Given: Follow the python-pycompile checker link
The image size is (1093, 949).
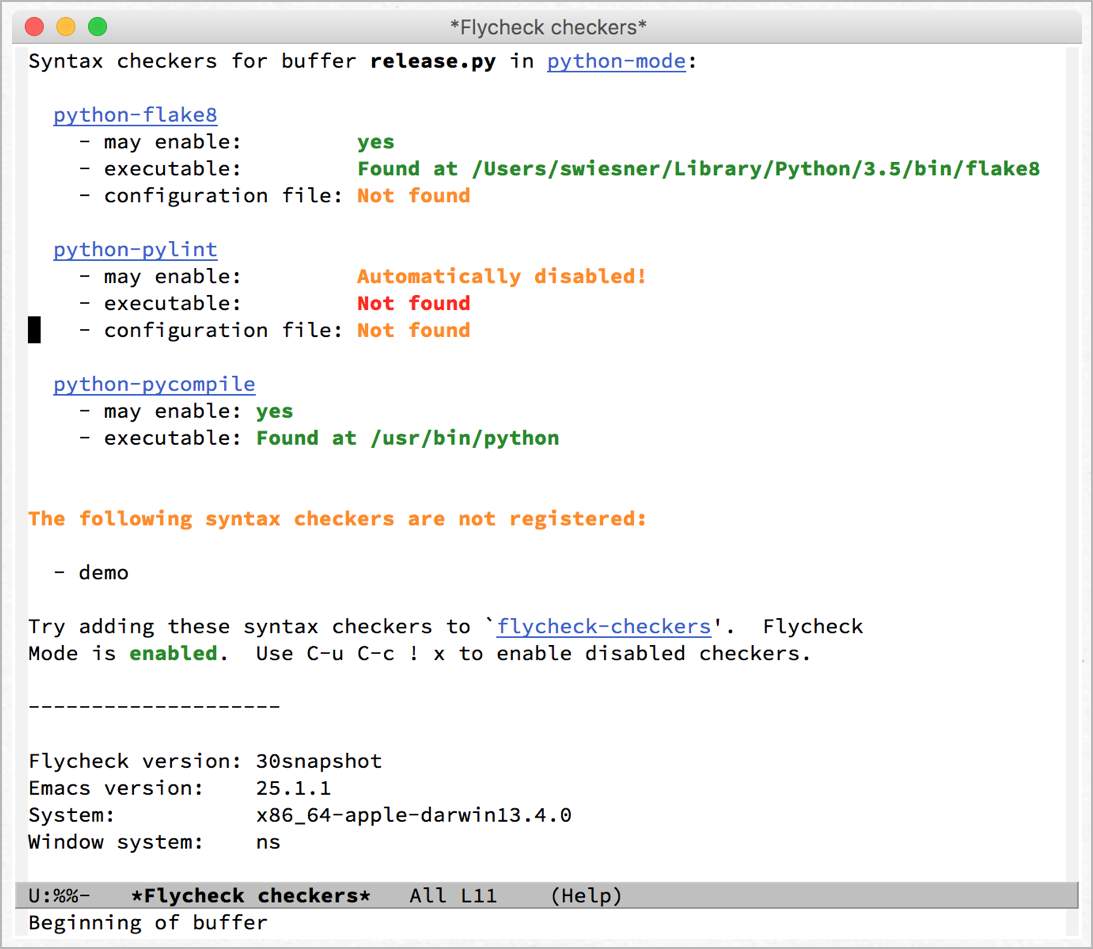Looking at the screenshot, I should (x=154, y=384).
